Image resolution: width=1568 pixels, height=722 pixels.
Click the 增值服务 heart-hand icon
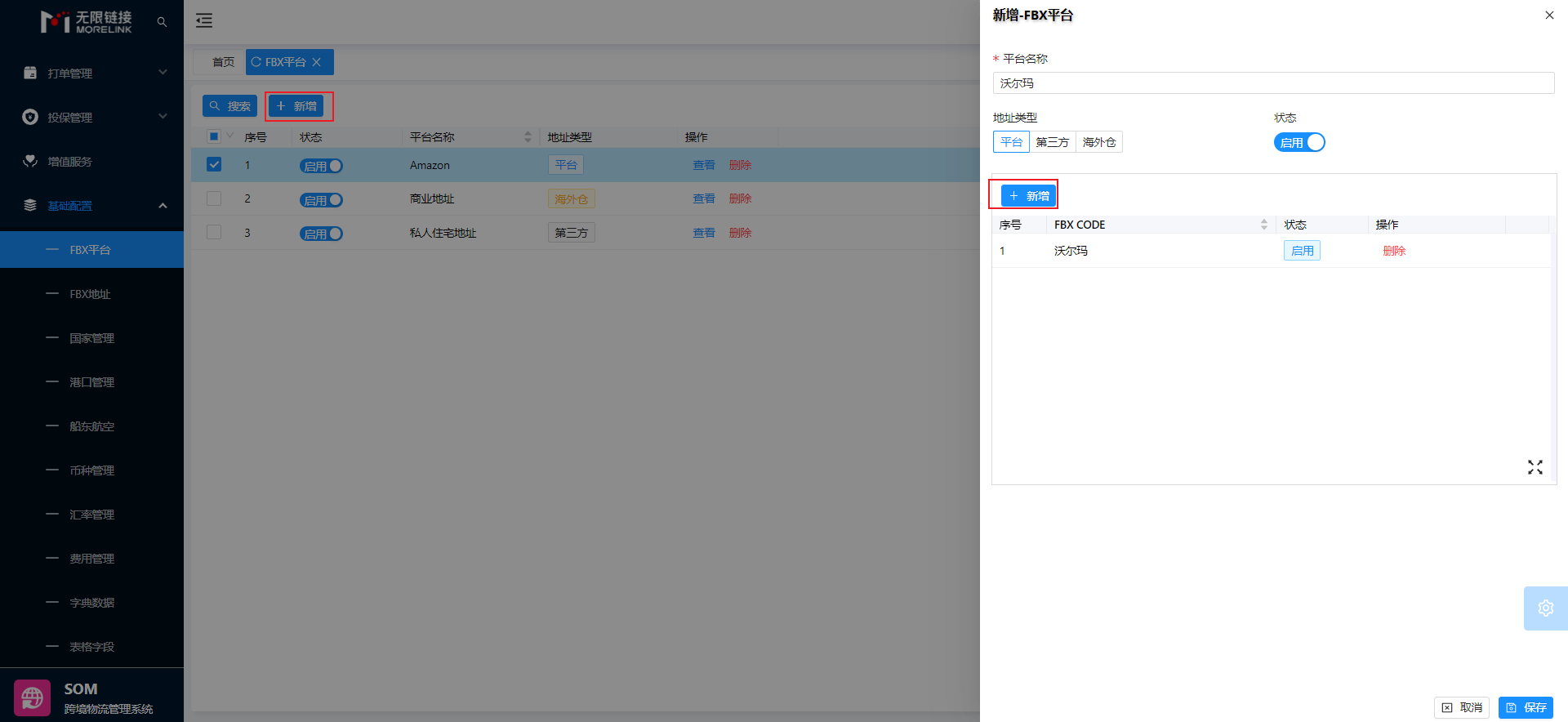(30, 161)
